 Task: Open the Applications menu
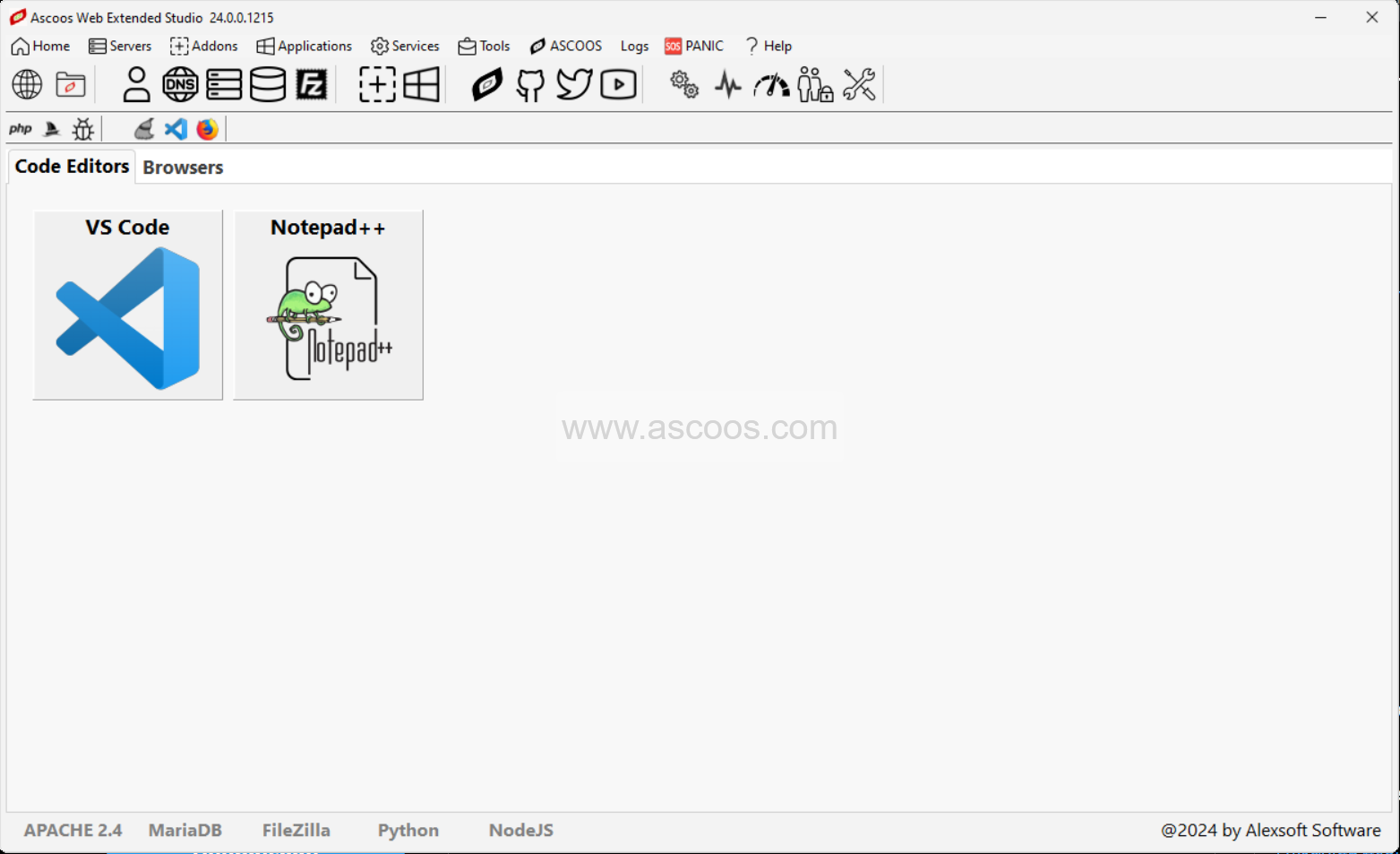[305, 46]
